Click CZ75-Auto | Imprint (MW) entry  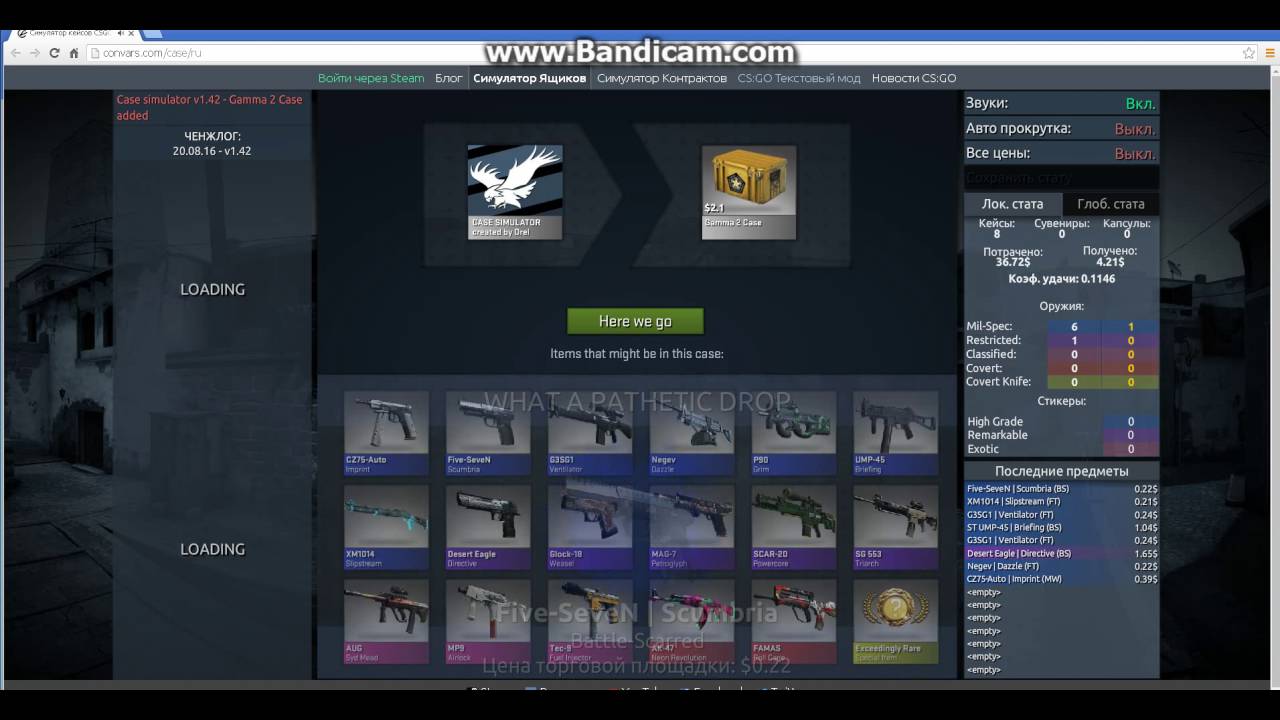click(1061, 579)
